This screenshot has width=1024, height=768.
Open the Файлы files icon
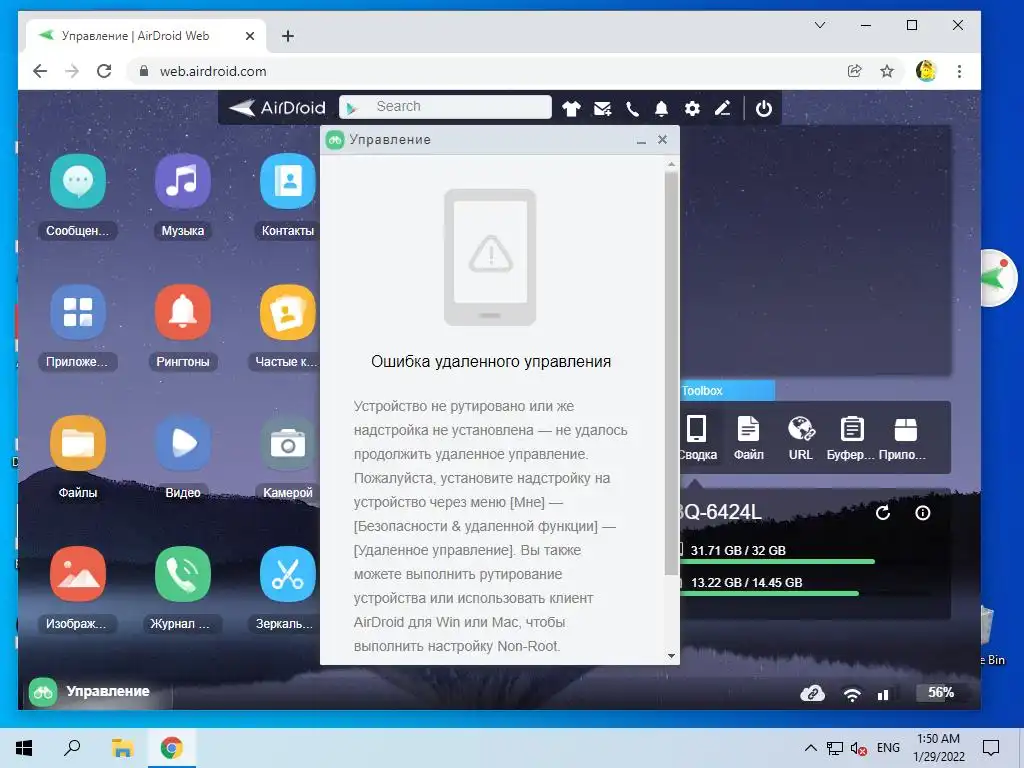(x=78, y=443)
